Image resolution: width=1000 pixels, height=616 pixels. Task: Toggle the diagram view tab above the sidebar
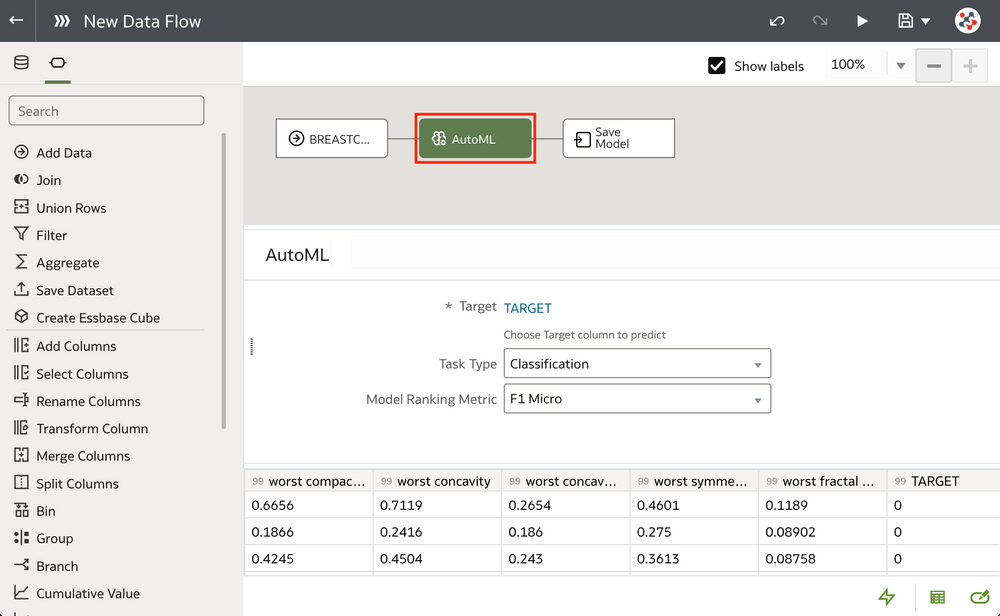tap(57, 60)
